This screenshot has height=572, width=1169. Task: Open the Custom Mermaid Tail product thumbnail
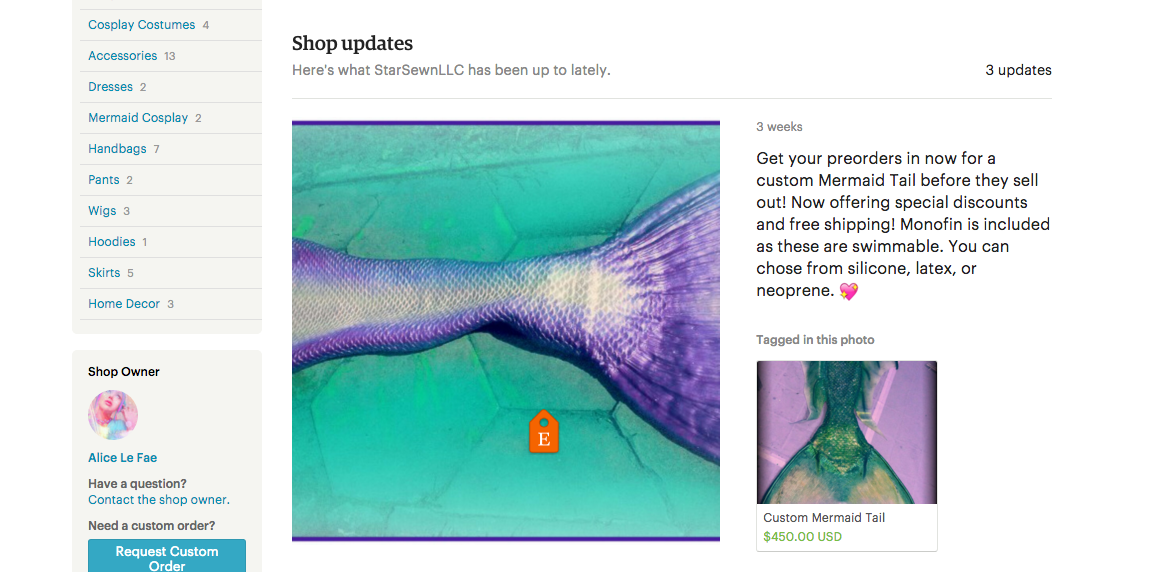[x=847, y=433]
